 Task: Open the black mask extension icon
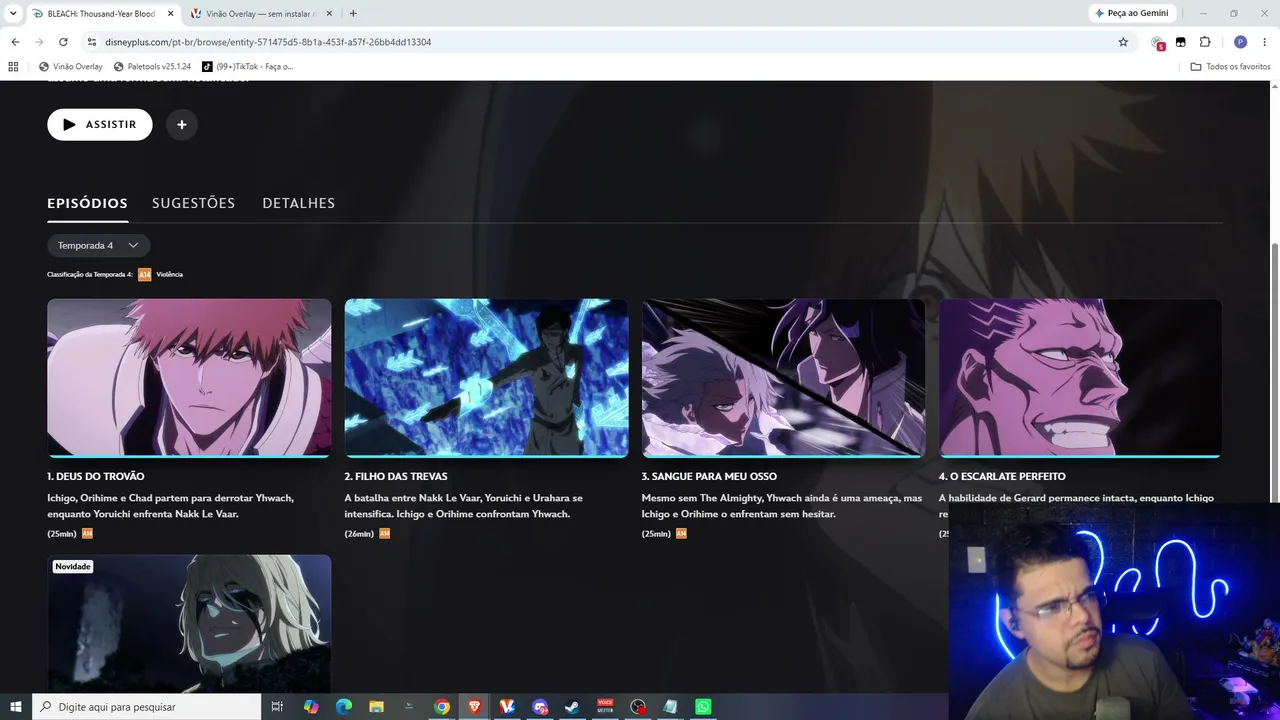[1181, 42]
